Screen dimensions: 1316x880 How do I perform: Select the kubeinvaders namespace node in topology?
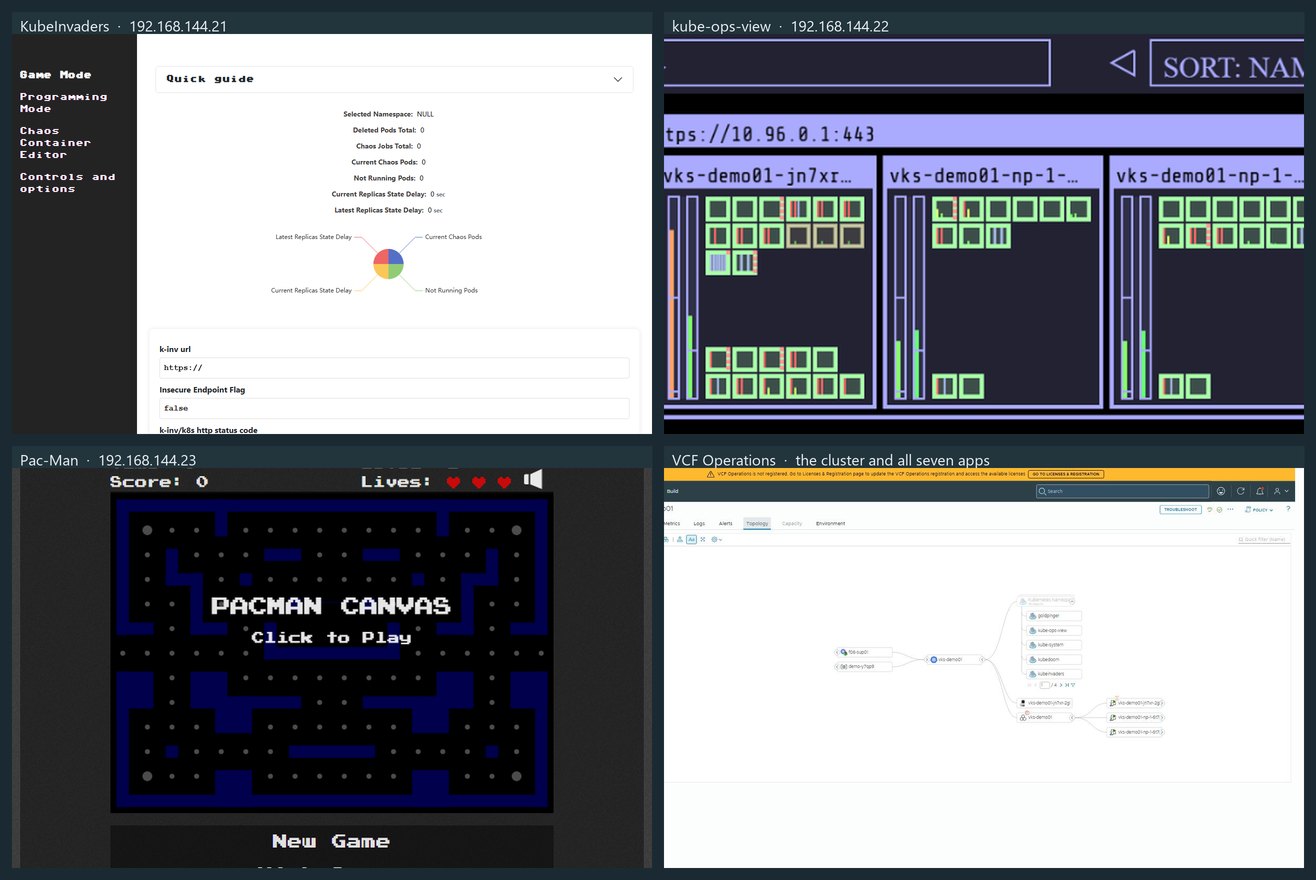click(1054, 674)
